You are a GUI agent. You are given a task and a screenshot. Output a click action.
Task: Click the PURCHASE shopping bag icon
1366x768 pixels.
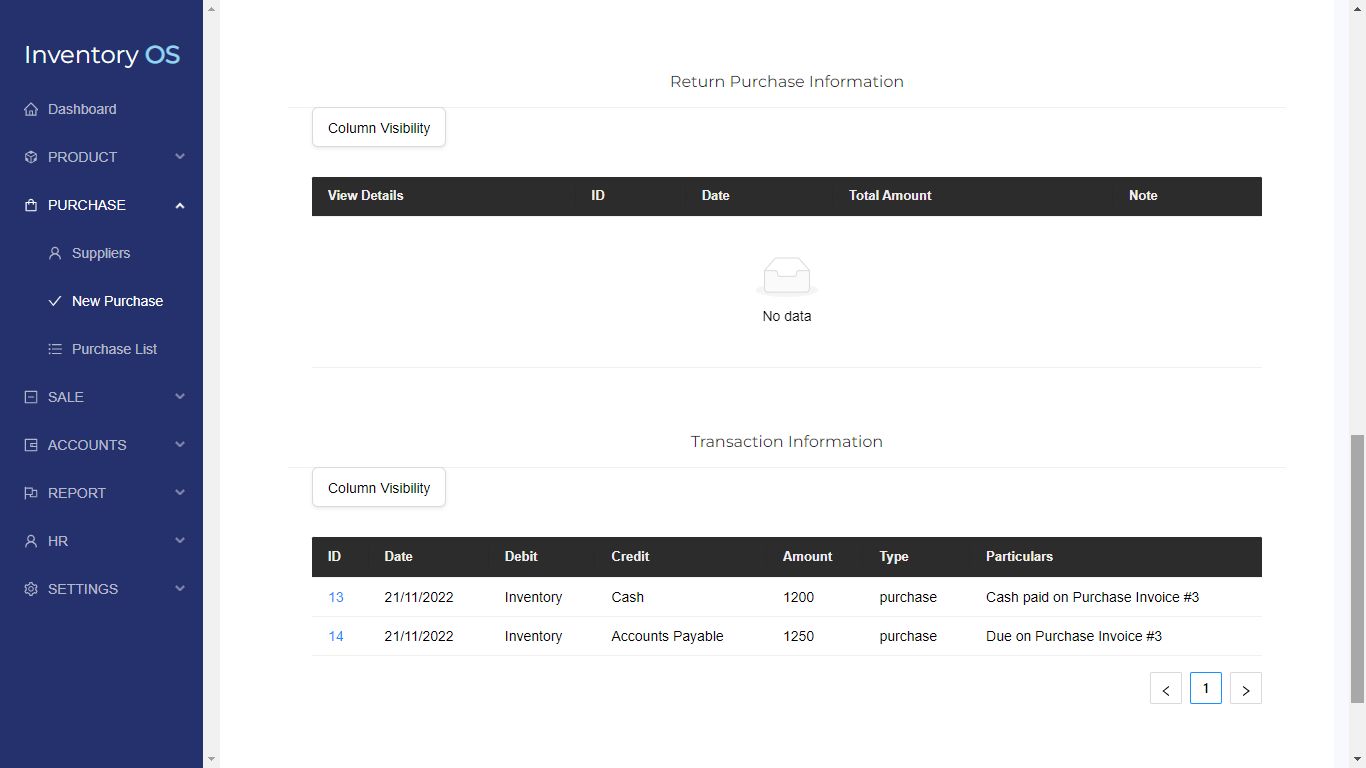tap(31, 205)
